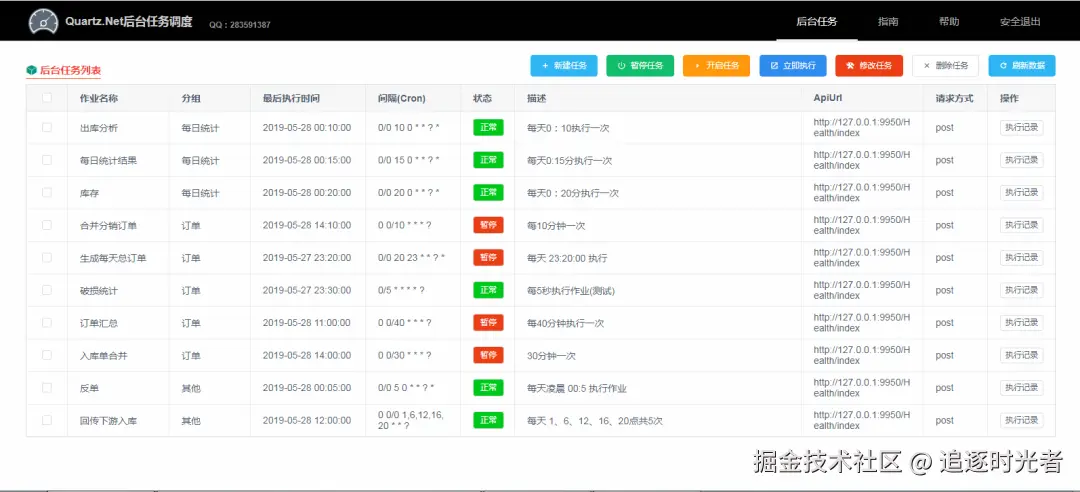Check the 库存 row checkbox
The image size is (1080, 492).
point(47,192)
